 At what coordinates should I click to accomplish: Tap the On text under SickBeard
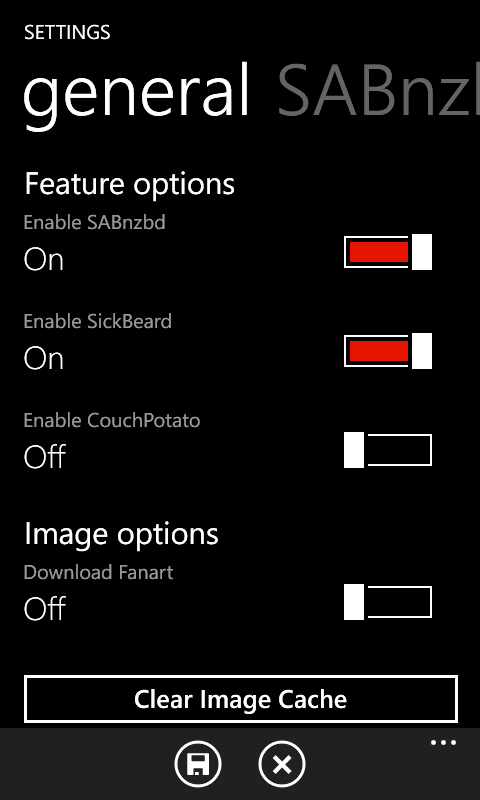[44, 359]
